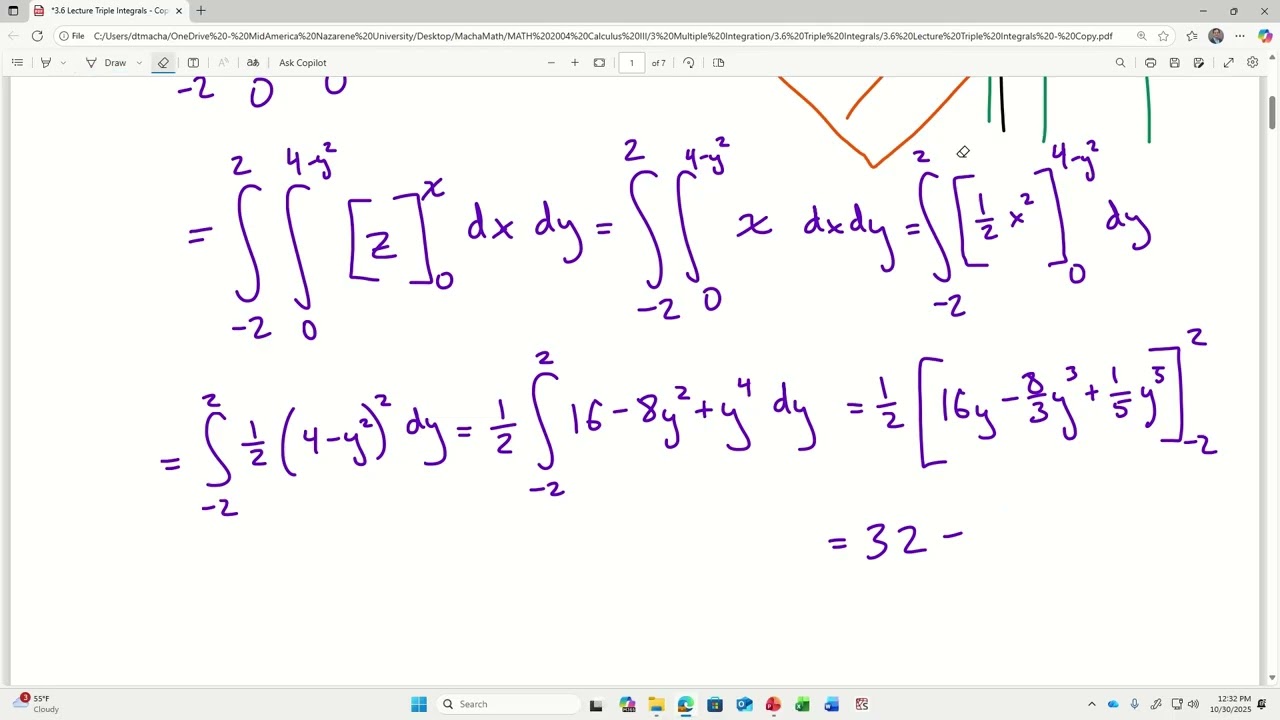
Task: Click OneDrive cloud tray icon
Action: [x=1113, y=704]
